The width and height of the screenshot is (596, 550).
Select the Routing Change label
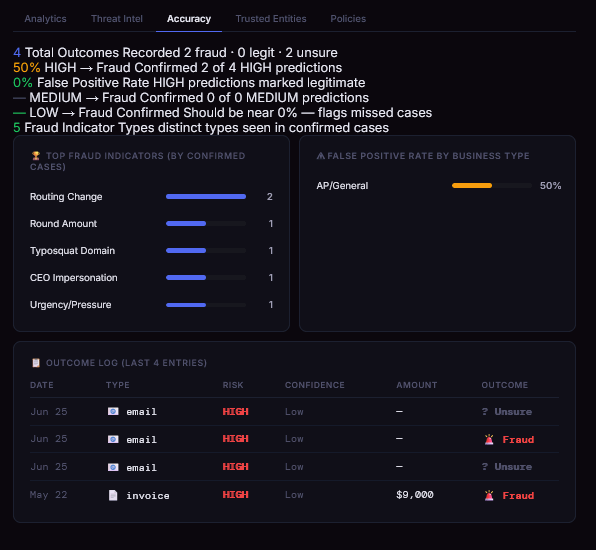point(66,197)
